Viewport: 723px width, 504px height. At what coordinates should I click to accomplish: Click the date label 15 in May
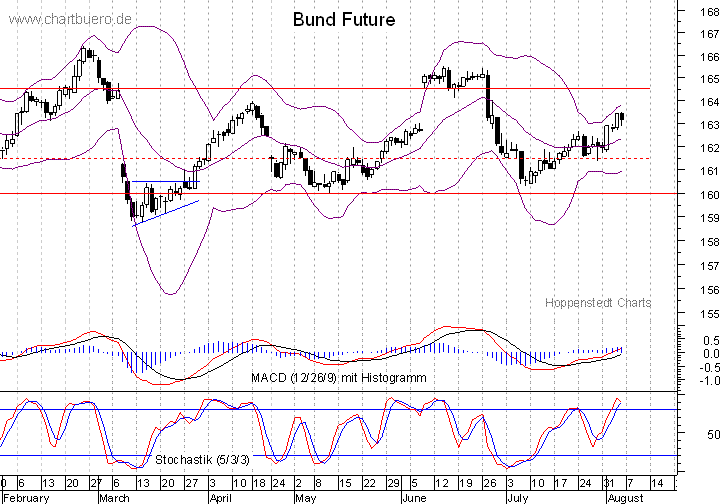(x=345, y=484)
